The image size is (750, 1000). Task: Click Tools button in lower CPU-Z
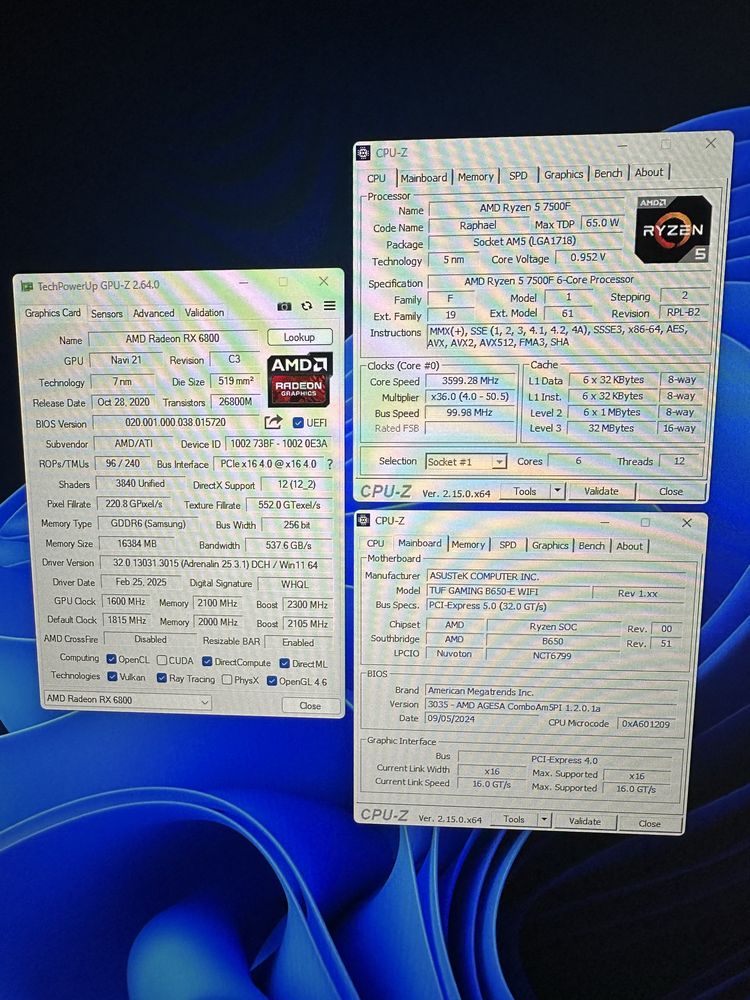point(514,819)
